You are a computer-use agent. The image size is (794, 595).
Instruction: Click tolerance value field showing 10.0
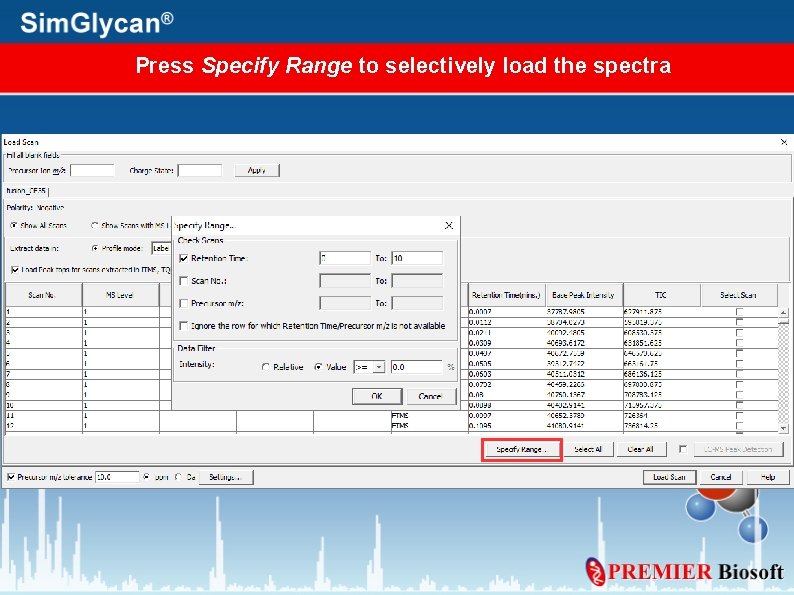pos(117,477)
